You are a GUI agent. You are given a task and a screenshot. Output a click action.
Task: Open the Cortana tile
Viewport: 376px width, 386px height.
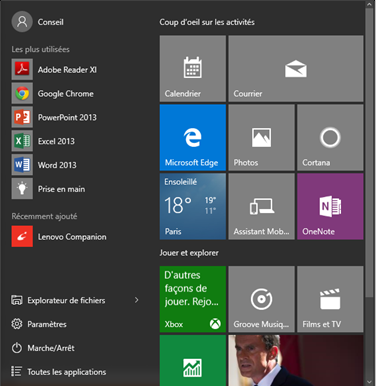[330, 137]
